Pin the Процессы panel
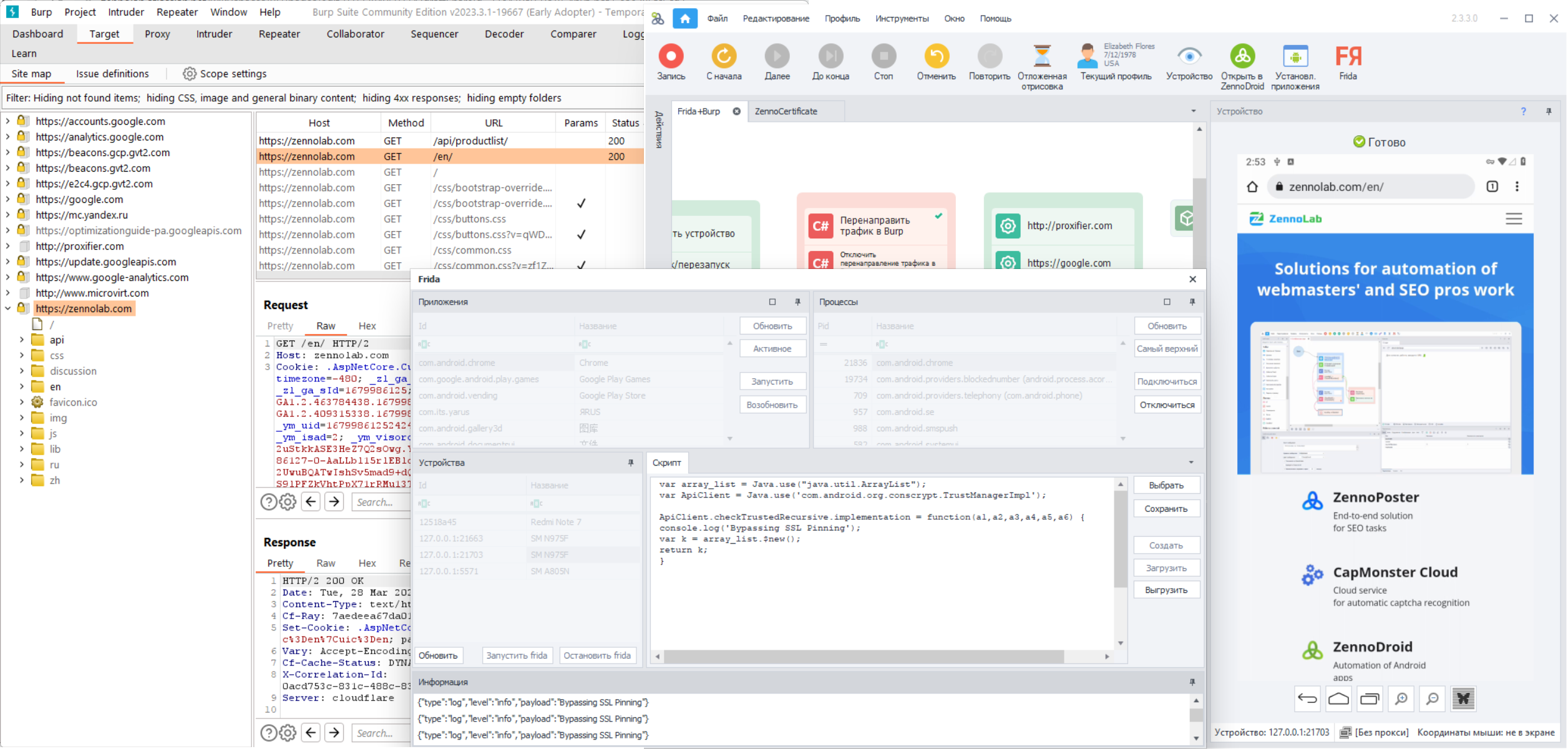1568x749 pixels. click(1192, 302)
